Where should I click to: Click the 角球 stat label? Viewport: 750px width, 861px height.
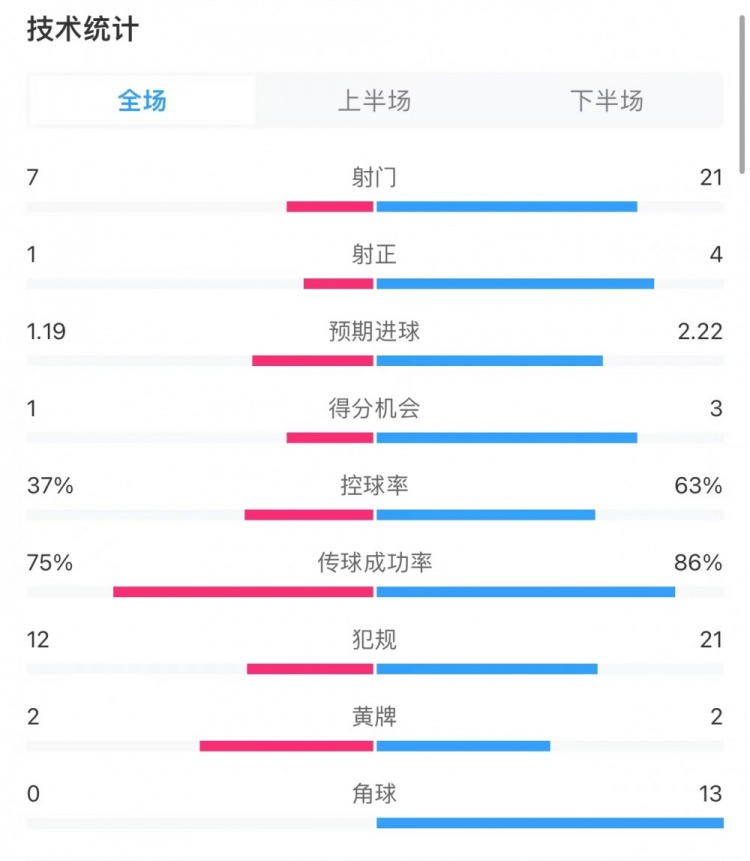[374, 793]
